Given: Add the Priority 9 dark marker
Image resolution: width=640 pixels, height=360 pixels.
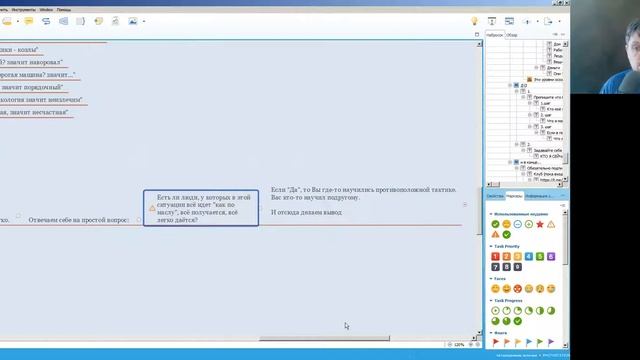Looking at the screenshot, I should click(517, 267).
